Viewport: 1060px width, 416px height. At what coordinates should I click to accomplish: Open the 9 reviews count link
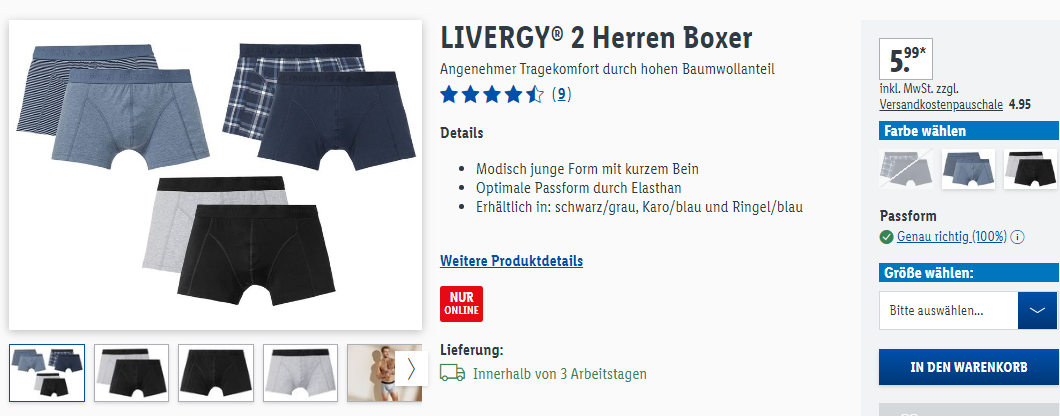tap(562, 95)
